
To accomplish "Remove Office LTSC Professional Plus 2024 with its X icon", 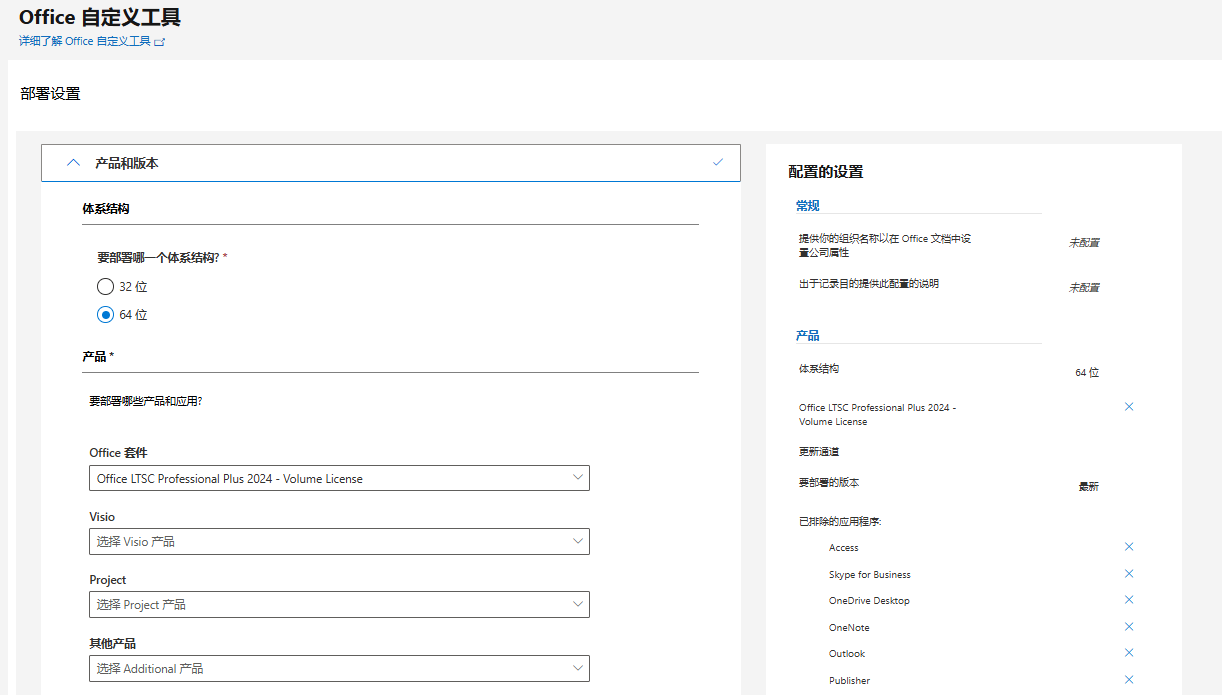I will tap(1129, 407).
